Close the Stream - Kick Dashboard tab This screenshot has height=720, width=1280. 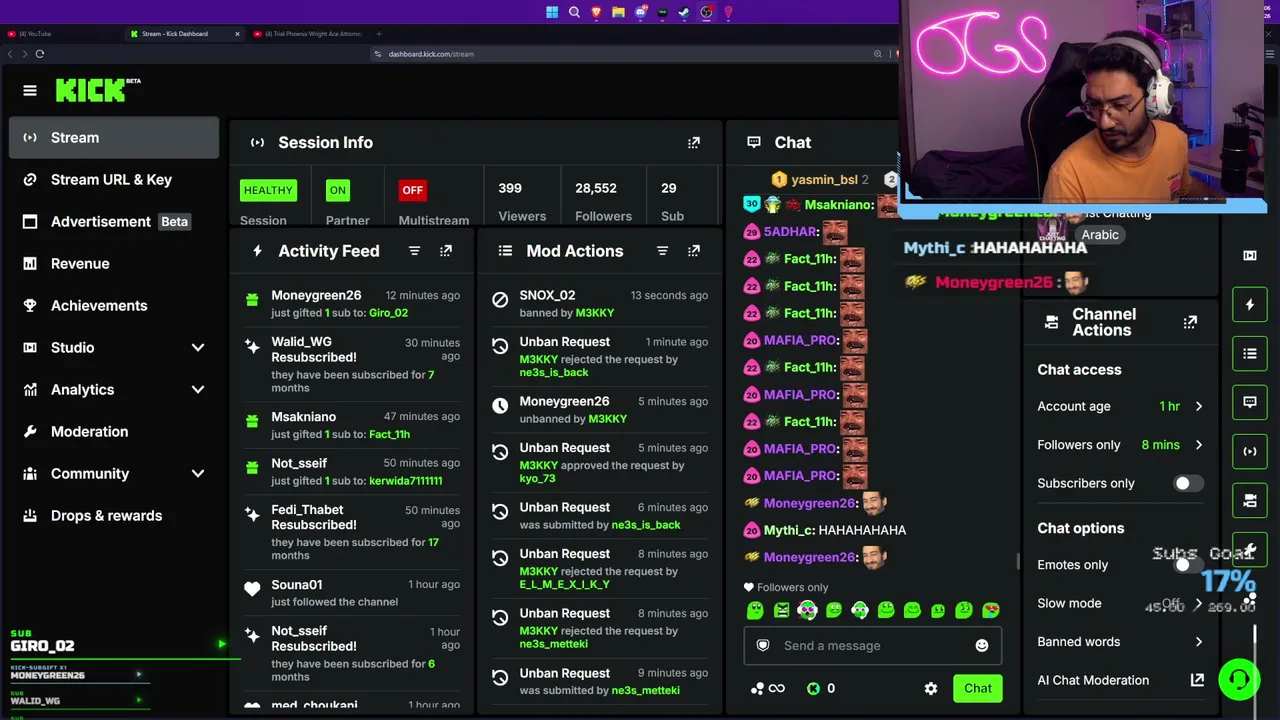point(237,34)
